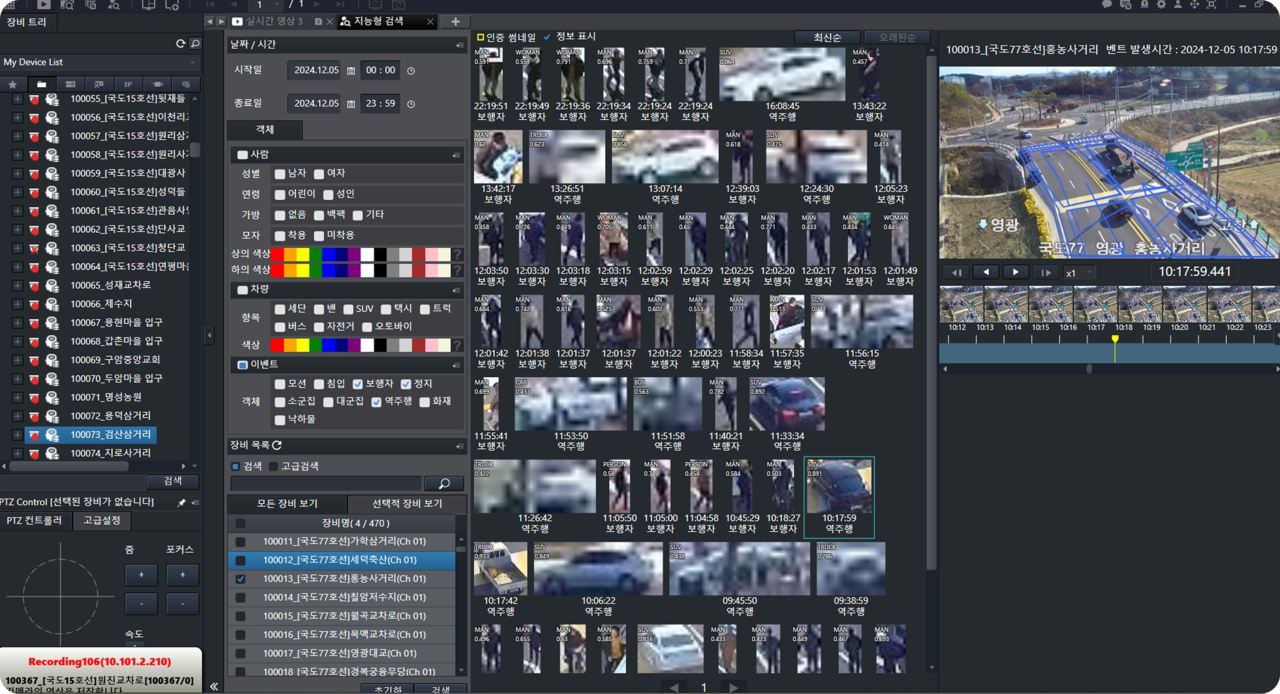Click the device tree search magnifier icon

pyautogui.click(x=195, y=44)
